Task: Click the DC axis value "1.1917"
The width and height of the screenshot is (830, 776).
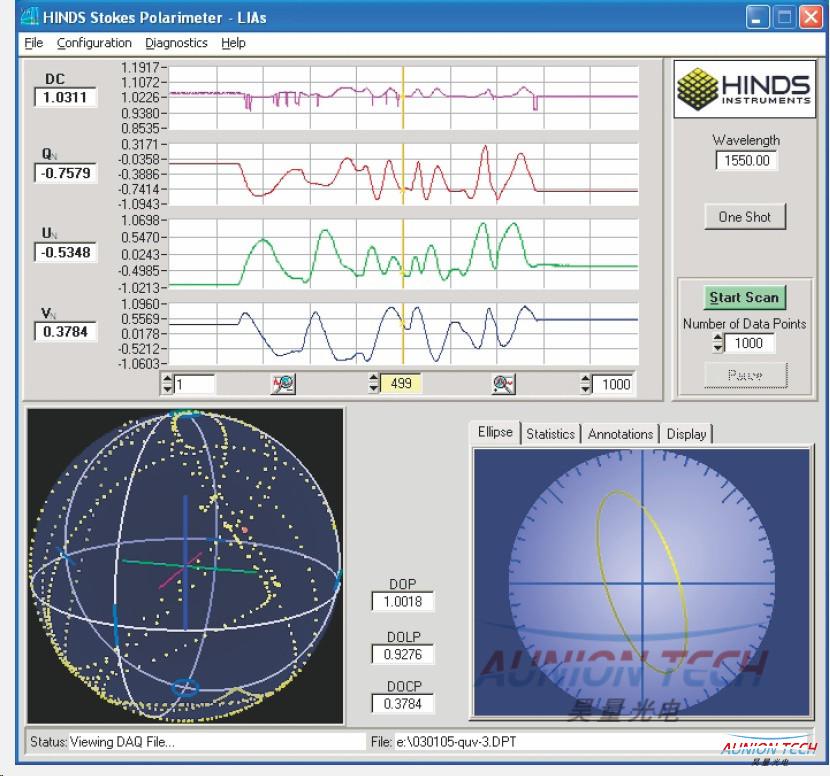Action: (140, 67)
